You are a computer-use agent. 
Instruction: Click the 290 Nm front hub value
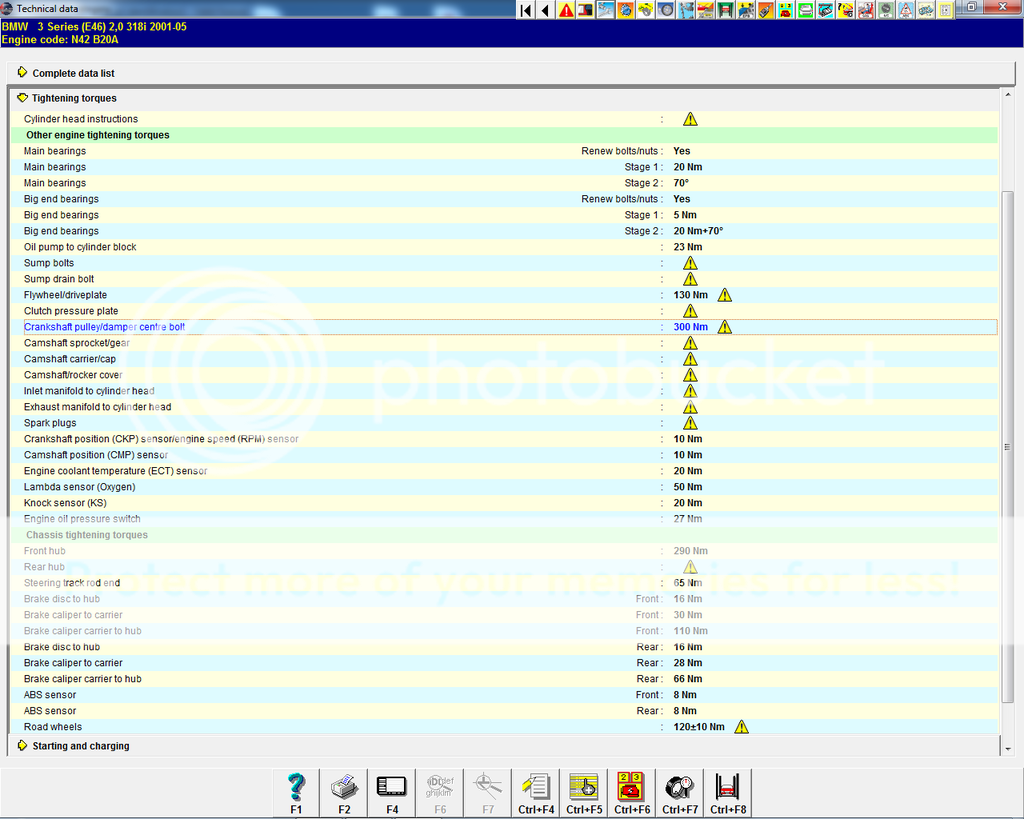click(690, 551)
